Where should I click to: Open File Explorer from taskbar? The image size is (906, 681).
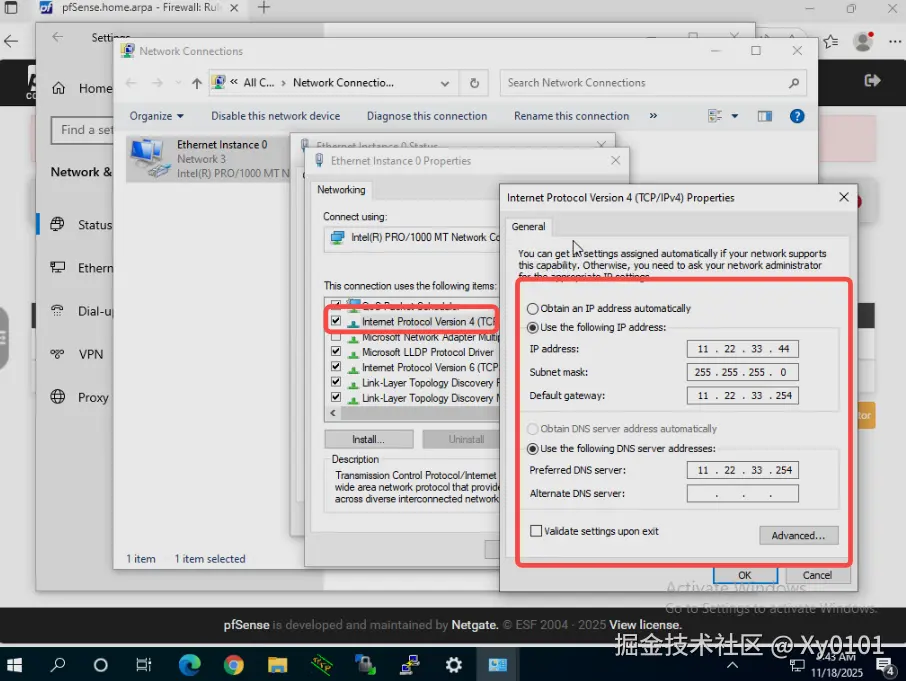[277, 665]
